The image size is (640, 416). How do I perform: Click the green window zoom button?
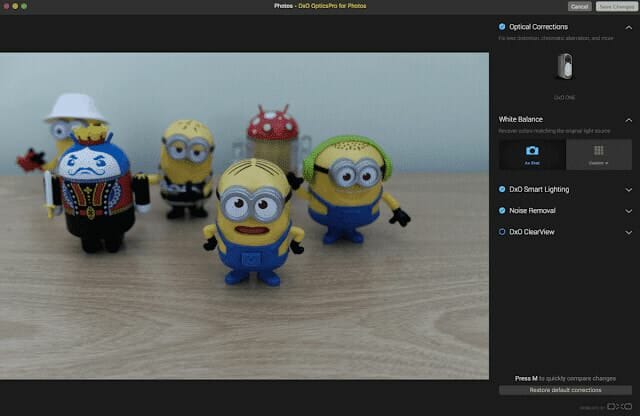click(24, 6)
